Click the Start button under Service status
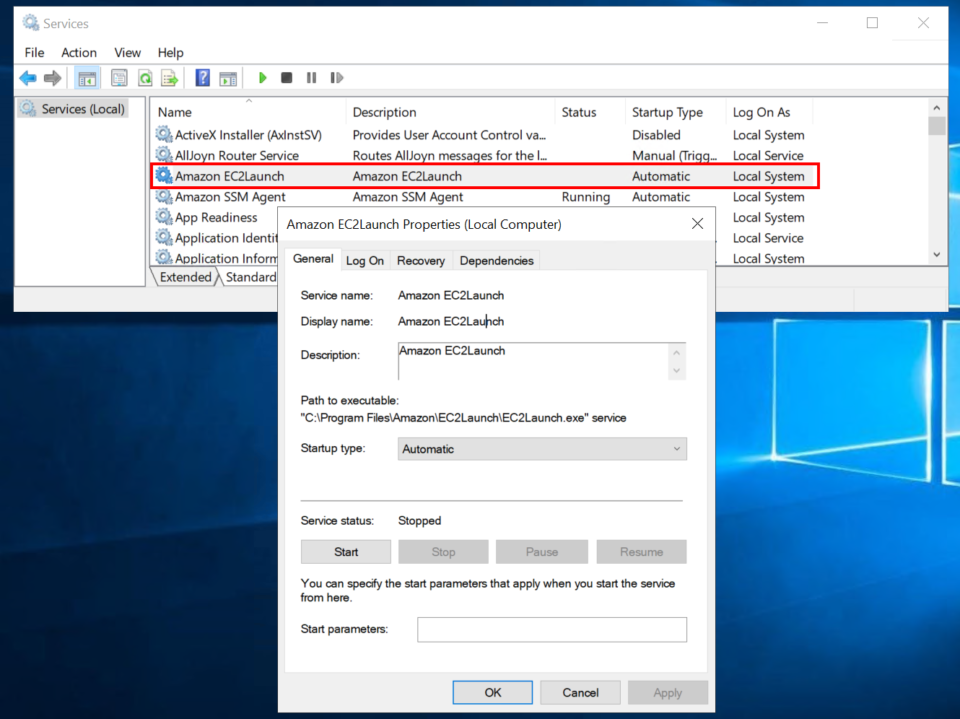 [346, 552]
